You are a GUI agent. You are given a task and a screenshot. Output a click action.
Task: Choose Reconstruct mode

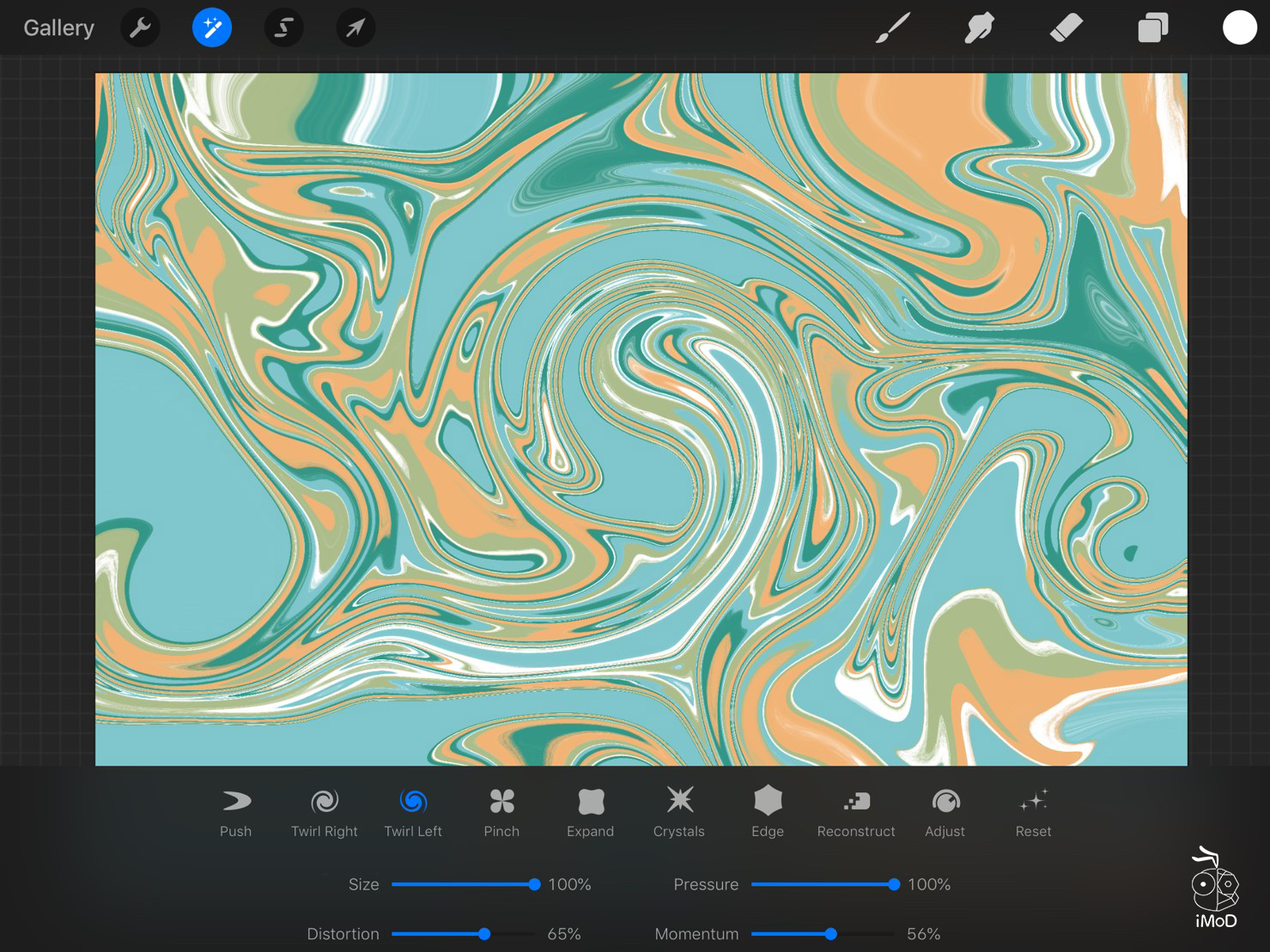coord(856,811)
